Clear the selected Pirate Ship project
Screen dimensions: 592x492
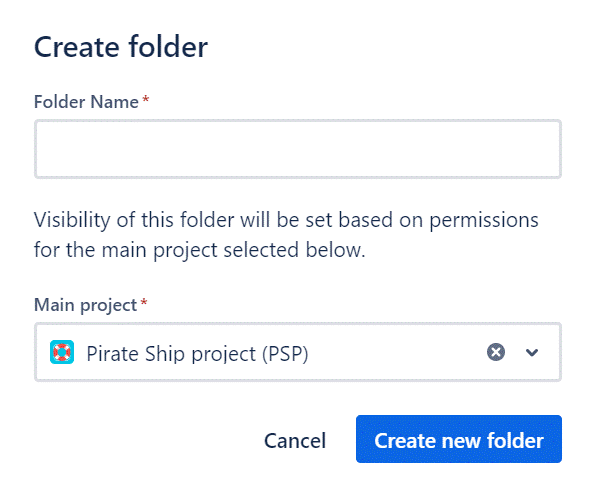click(496, 352)
